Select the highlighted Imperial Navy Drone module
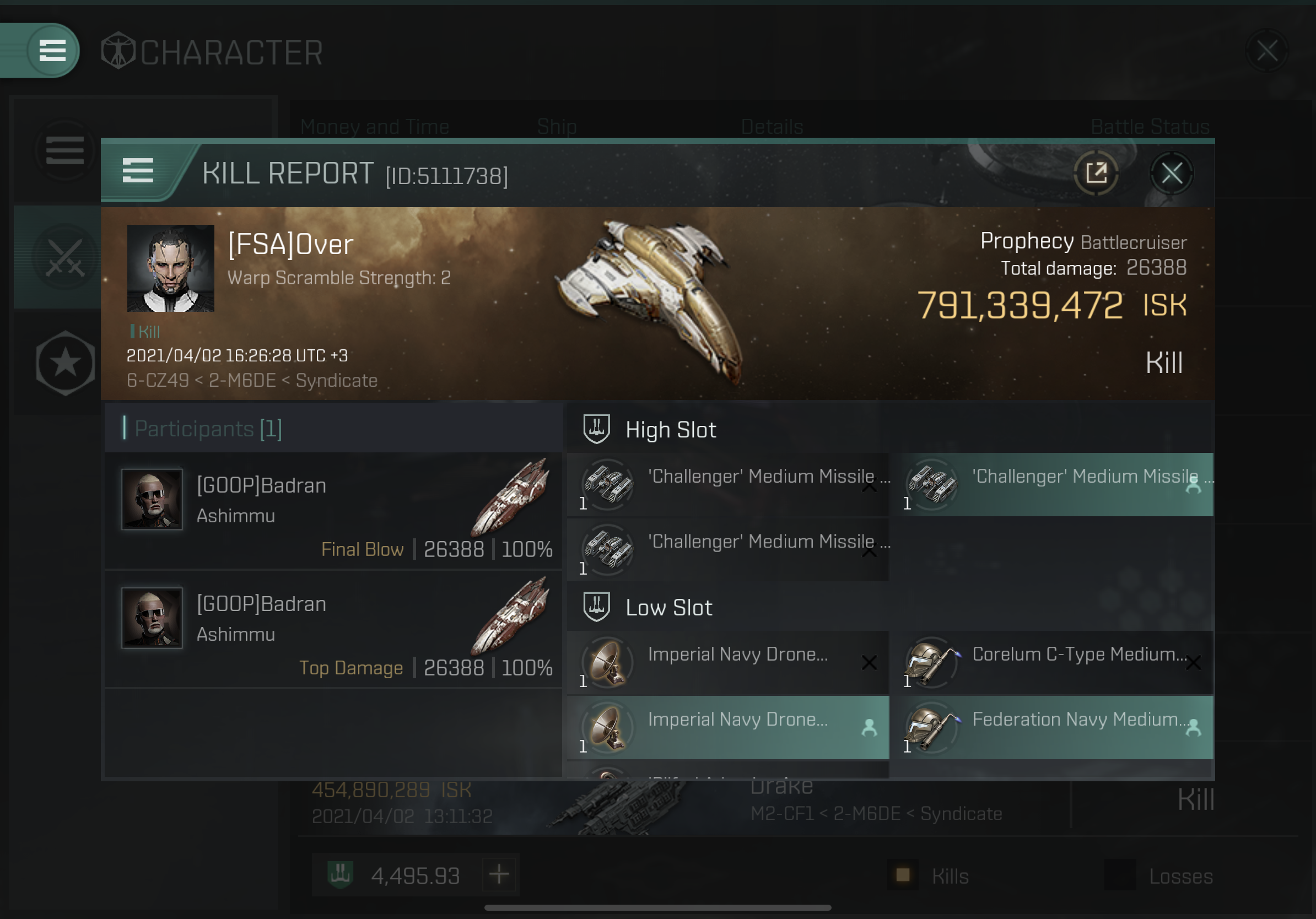 (728, 728)
